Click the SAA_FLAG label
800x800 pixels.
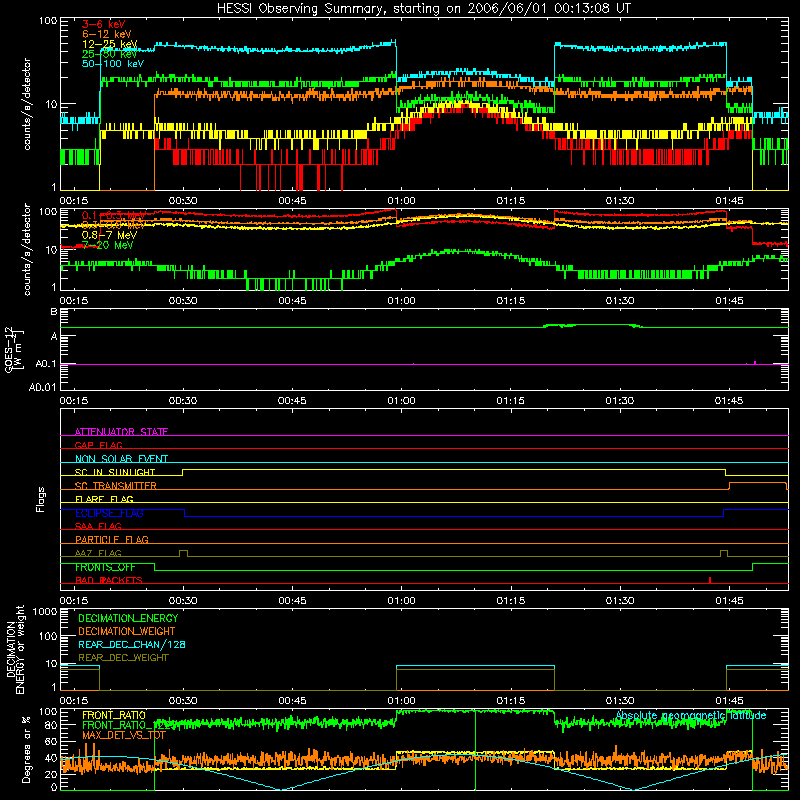tap(98, 526)
